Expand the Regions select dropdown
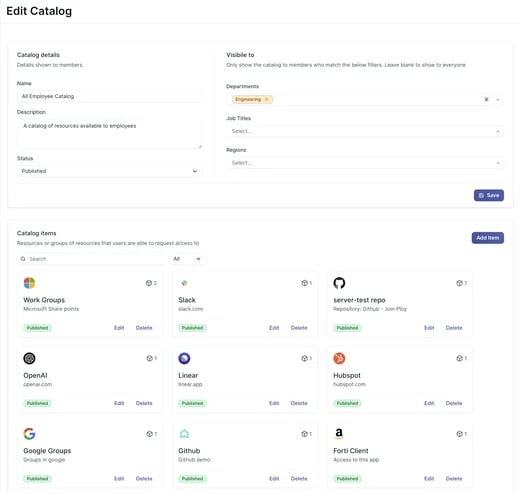The image size is (520, 494). point(365,163)
